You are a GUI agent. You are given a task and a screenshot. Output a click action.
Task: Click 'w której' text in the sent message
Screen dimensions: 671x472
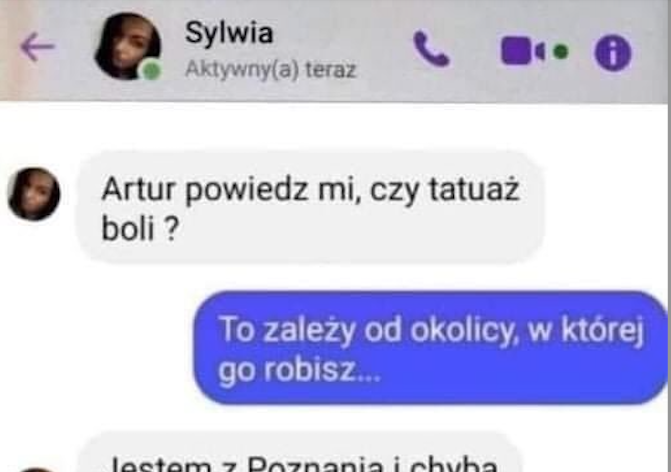point(586,330)
